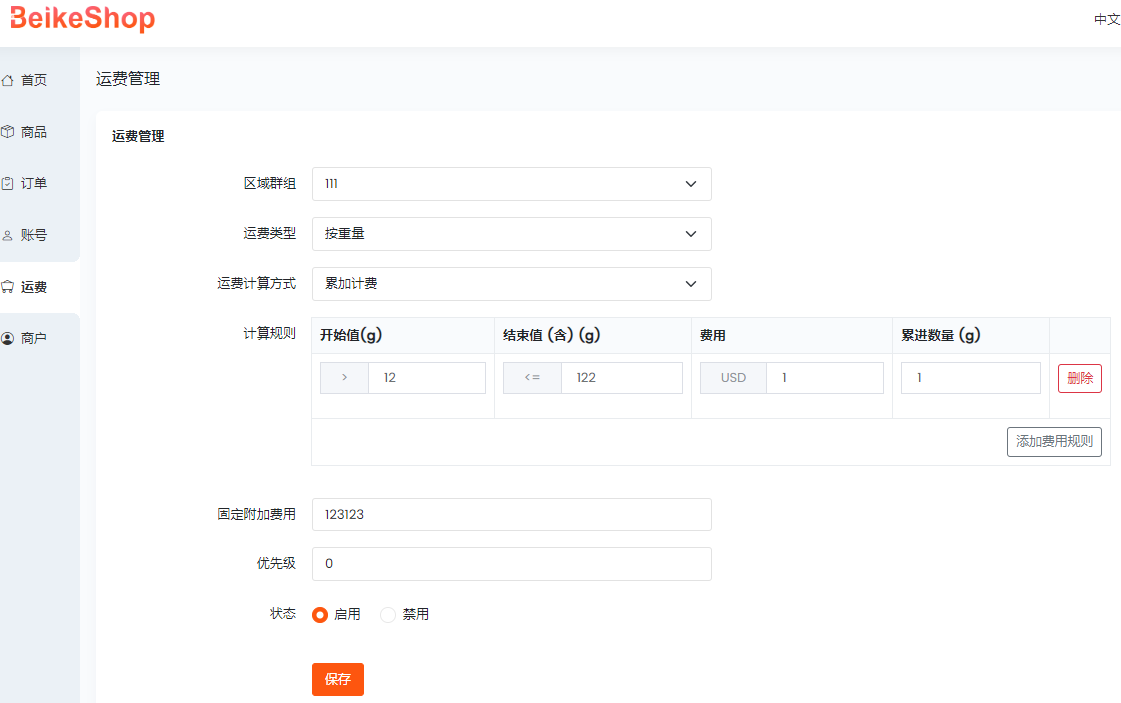Focus the 优先级 input field

pos(511,564)
